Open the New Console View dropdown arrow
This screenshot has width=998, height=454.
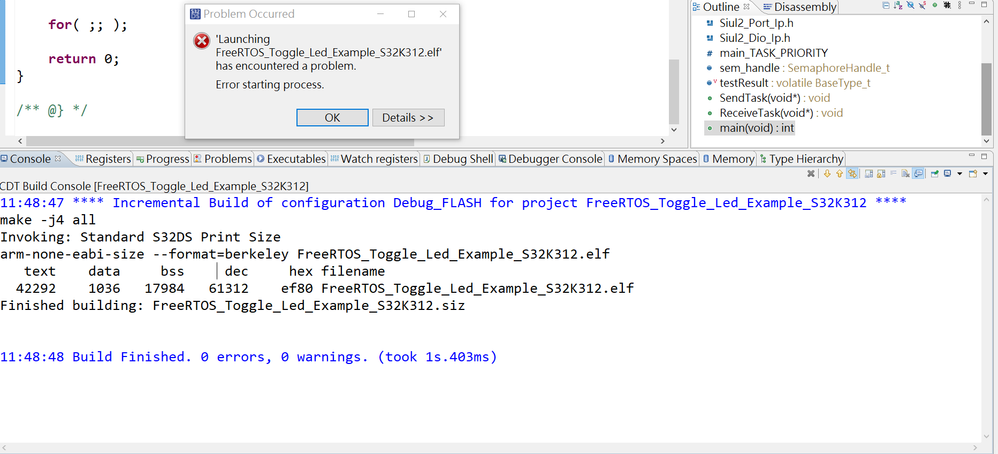[985, 174]
